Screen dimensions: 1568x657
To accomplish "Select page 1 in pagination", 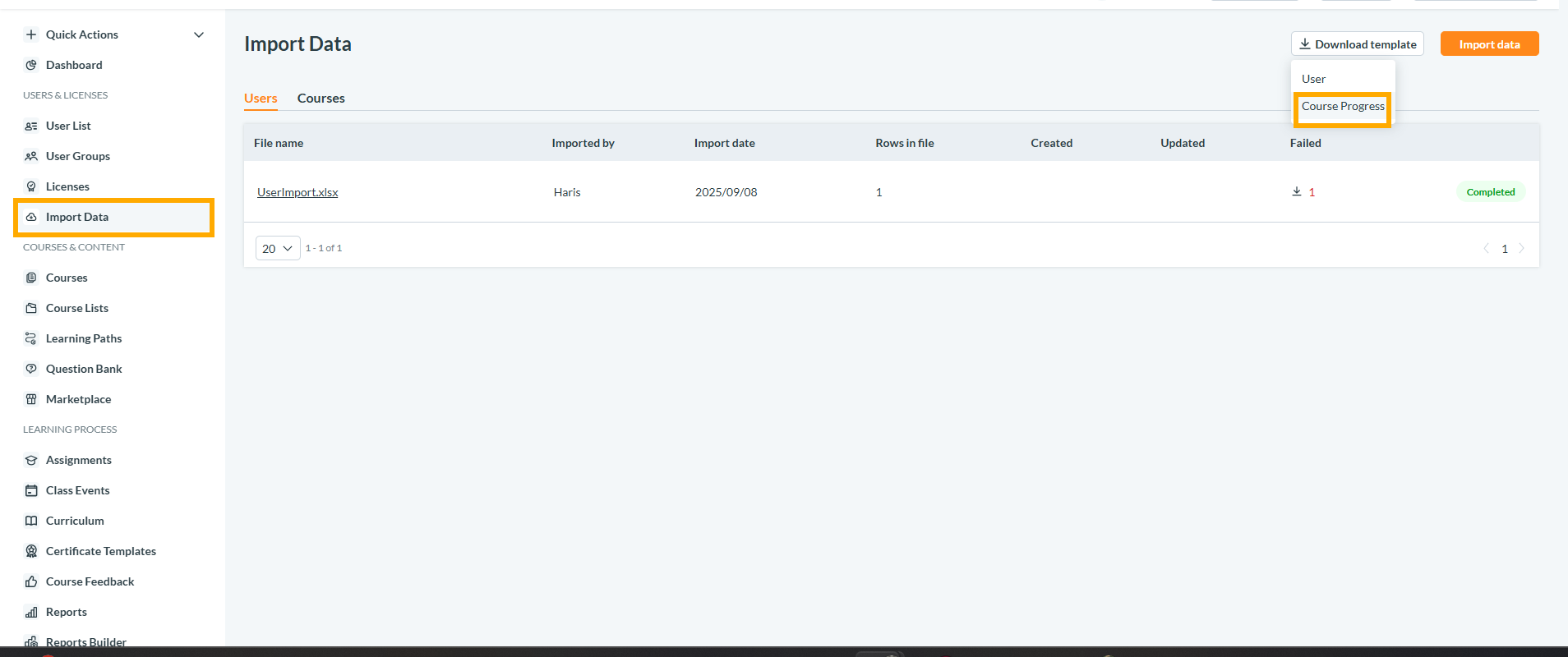I will coord(1505,249).
